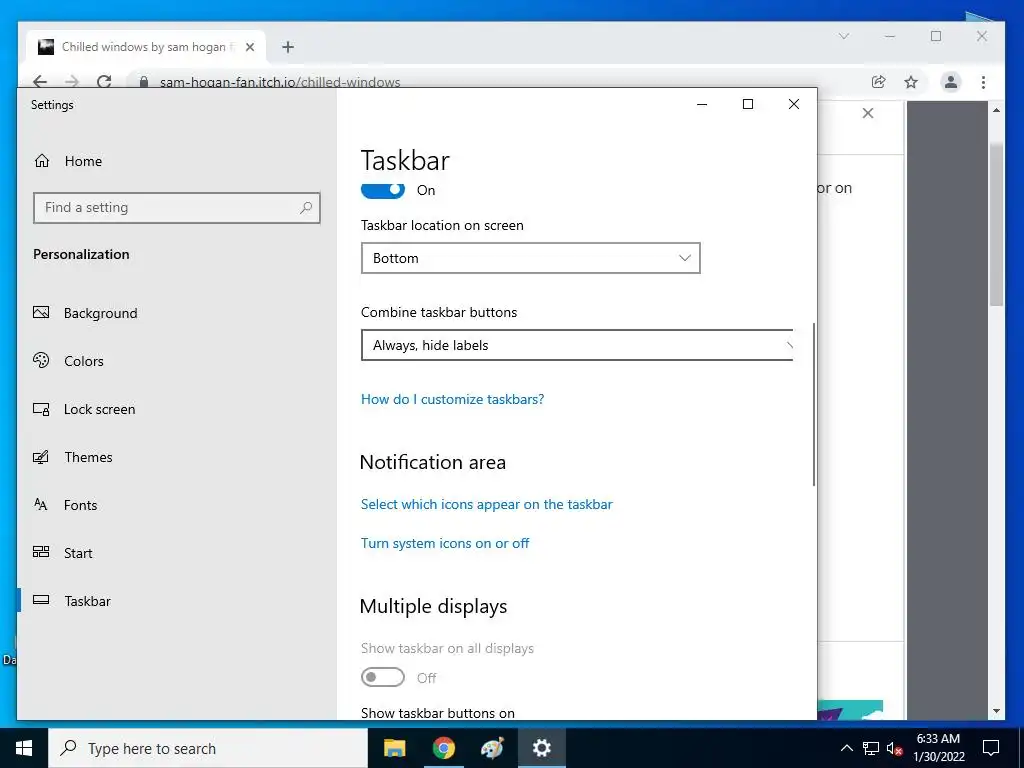Viewport: 1024px width, 768px height.
Task: Switch to Chrome on the taskbar
Action: (x=443, y=748)
